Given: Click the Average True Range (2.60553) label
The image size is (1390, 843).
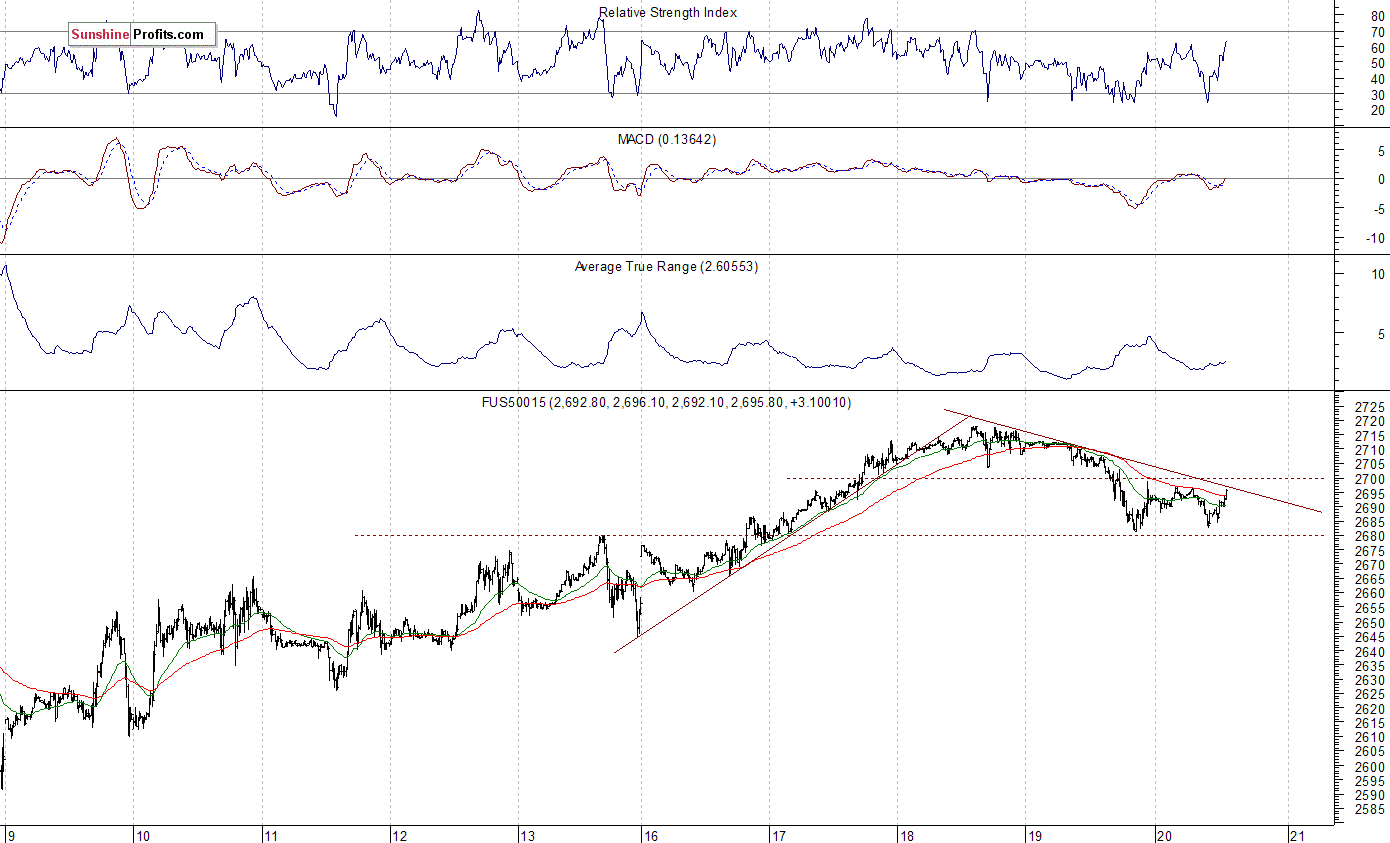Looking at the screenshot, I should (x=666, y=267).
